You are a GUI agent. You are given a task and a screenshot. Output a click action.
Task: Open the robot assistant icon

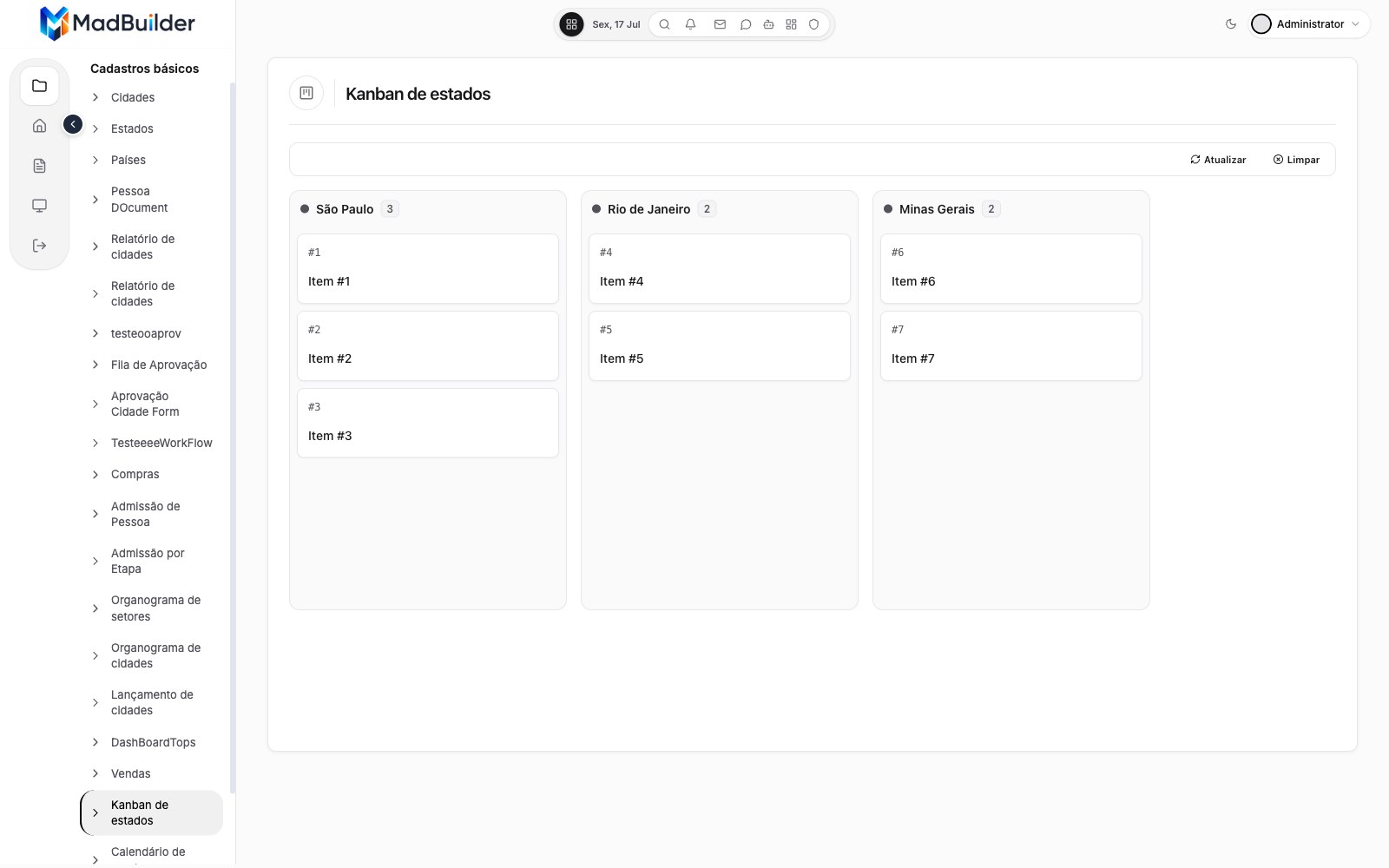point(768,24)
